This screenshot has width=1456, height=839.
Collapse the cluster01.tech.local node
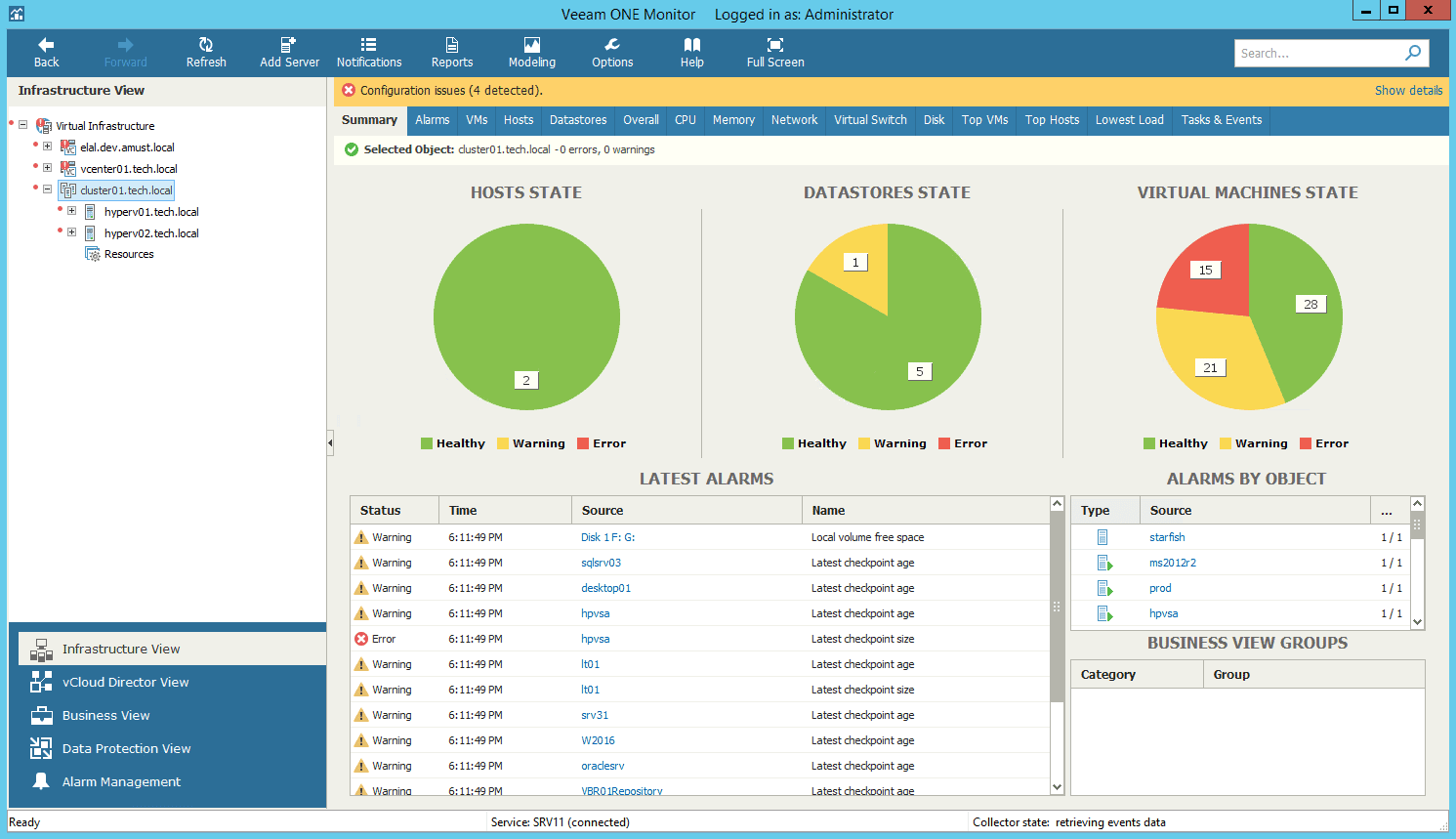(x=46, y=189)
